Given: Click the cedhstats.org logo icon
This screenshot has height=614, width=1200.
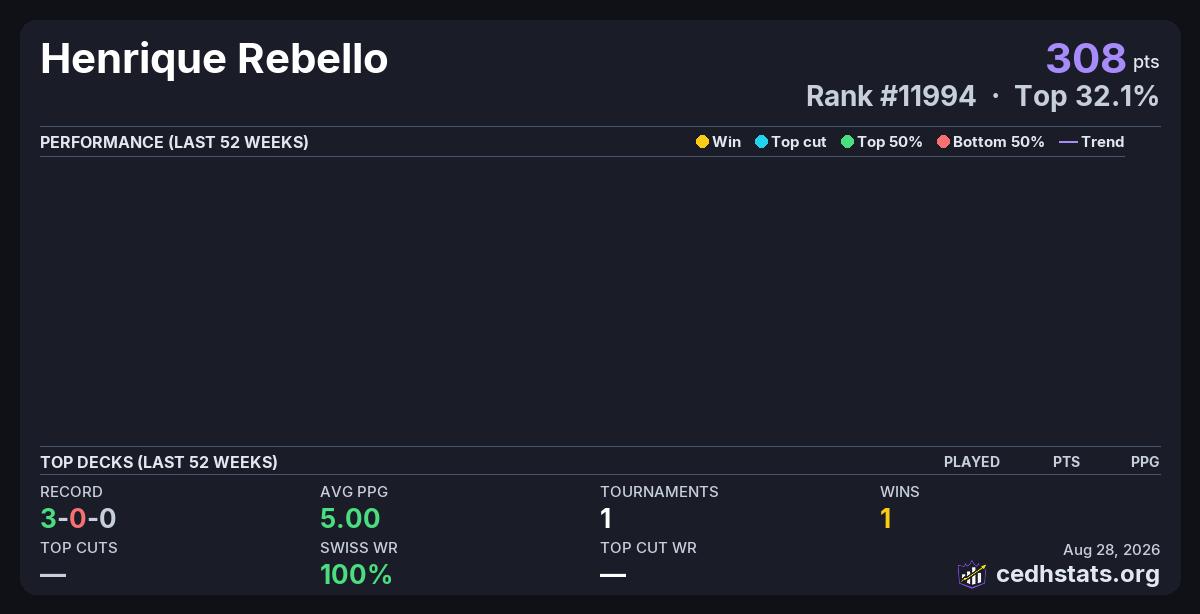Looking at the screenshot, I should pos(972,574).
